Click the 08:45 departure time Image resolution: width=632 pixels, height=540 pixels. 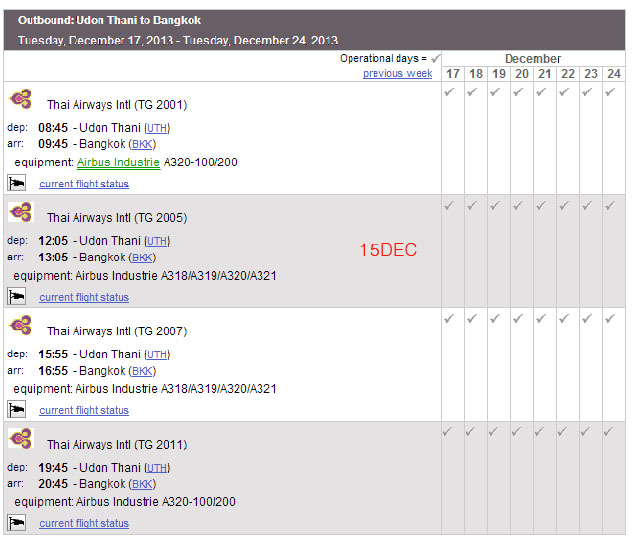coord(53,128)
